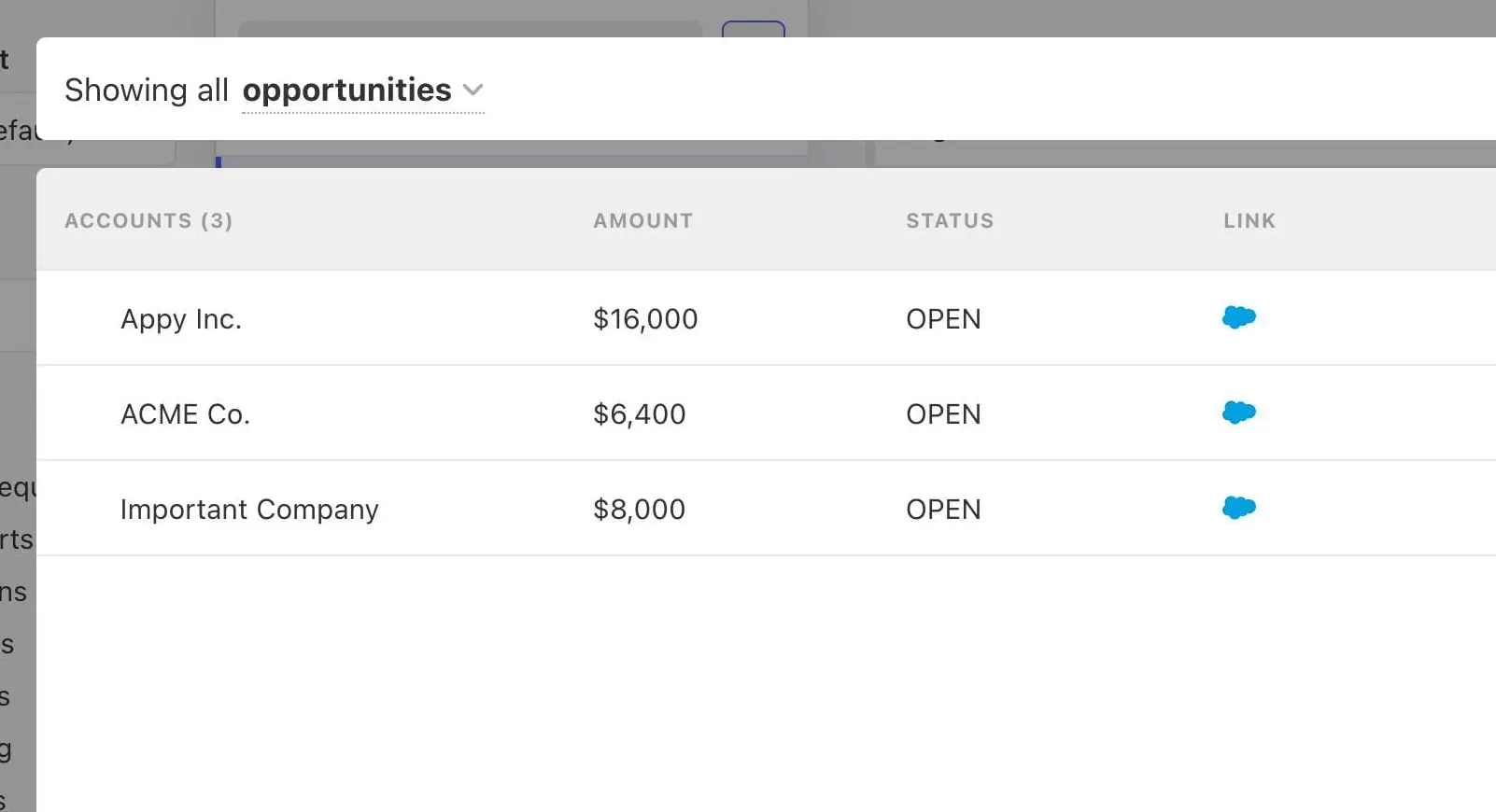The width and height of the screenshot is (1496, 812).
Task: Expand the chevron next to 'opportunities'
Action: coord(473,91)
